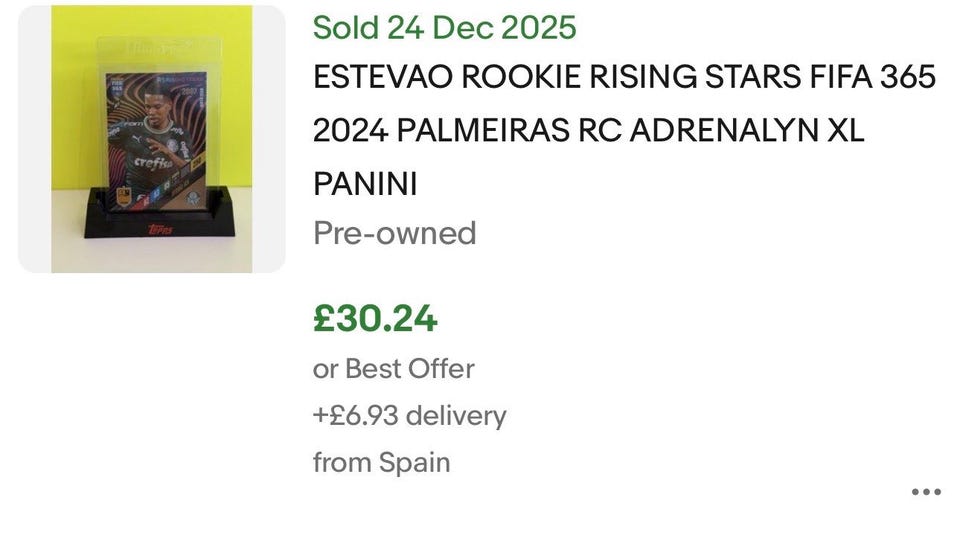
Task: Click the word 'Sold' in green
Action: (346, 27)
